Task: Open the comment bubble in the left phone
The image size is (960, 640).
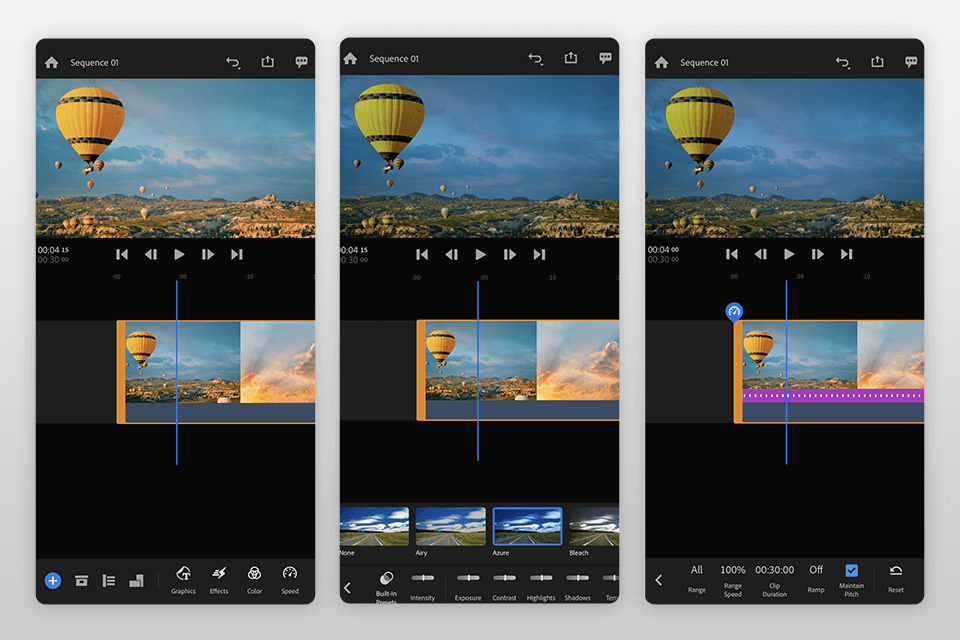Action: coord(301,62)
